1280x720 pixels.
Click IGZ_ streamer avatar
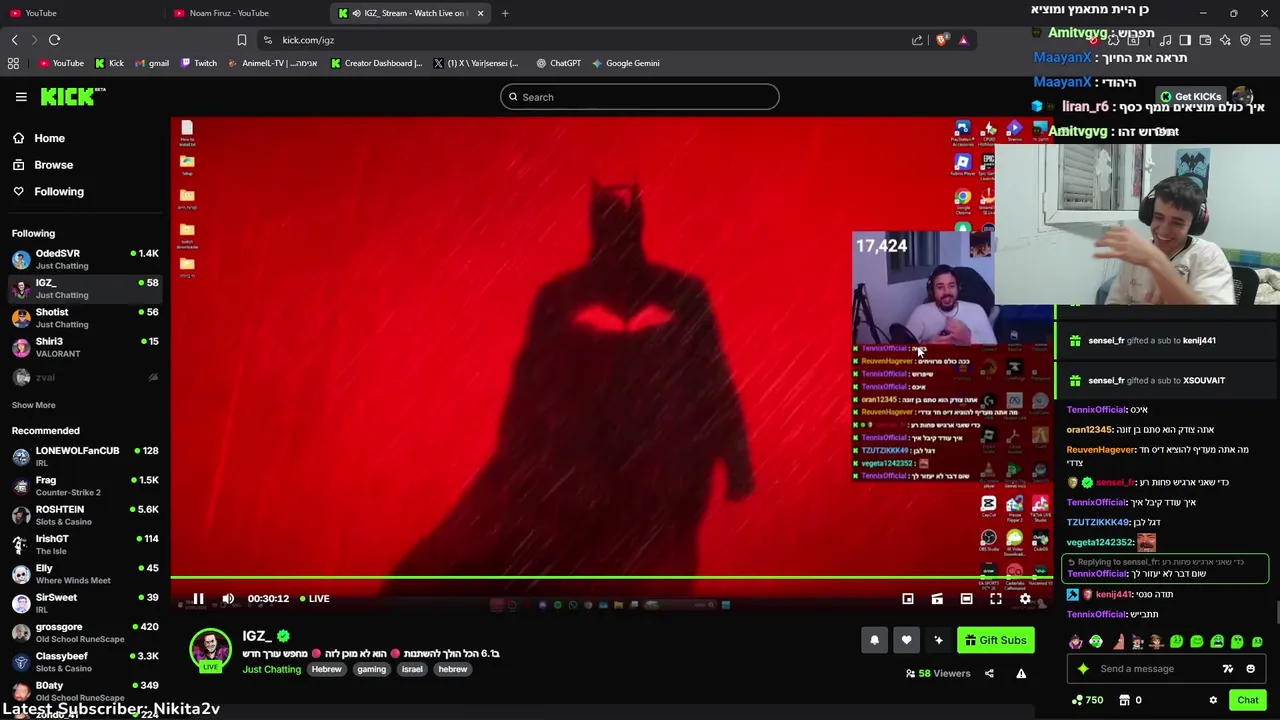click(x=211, y=650)
